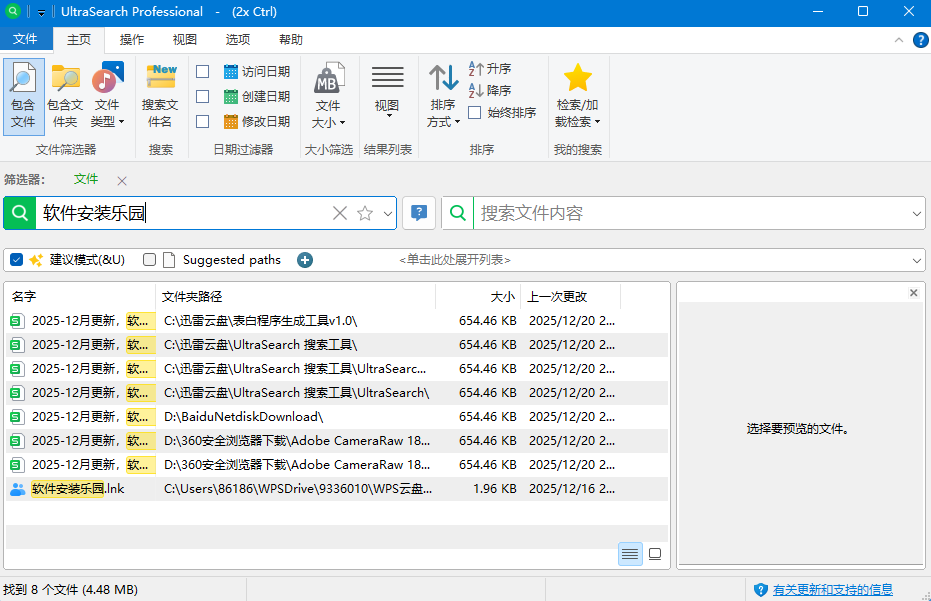Viewport: 931px width, 601px height.
Task: Clear the search text with the X icon
Action: pos(340,213)
